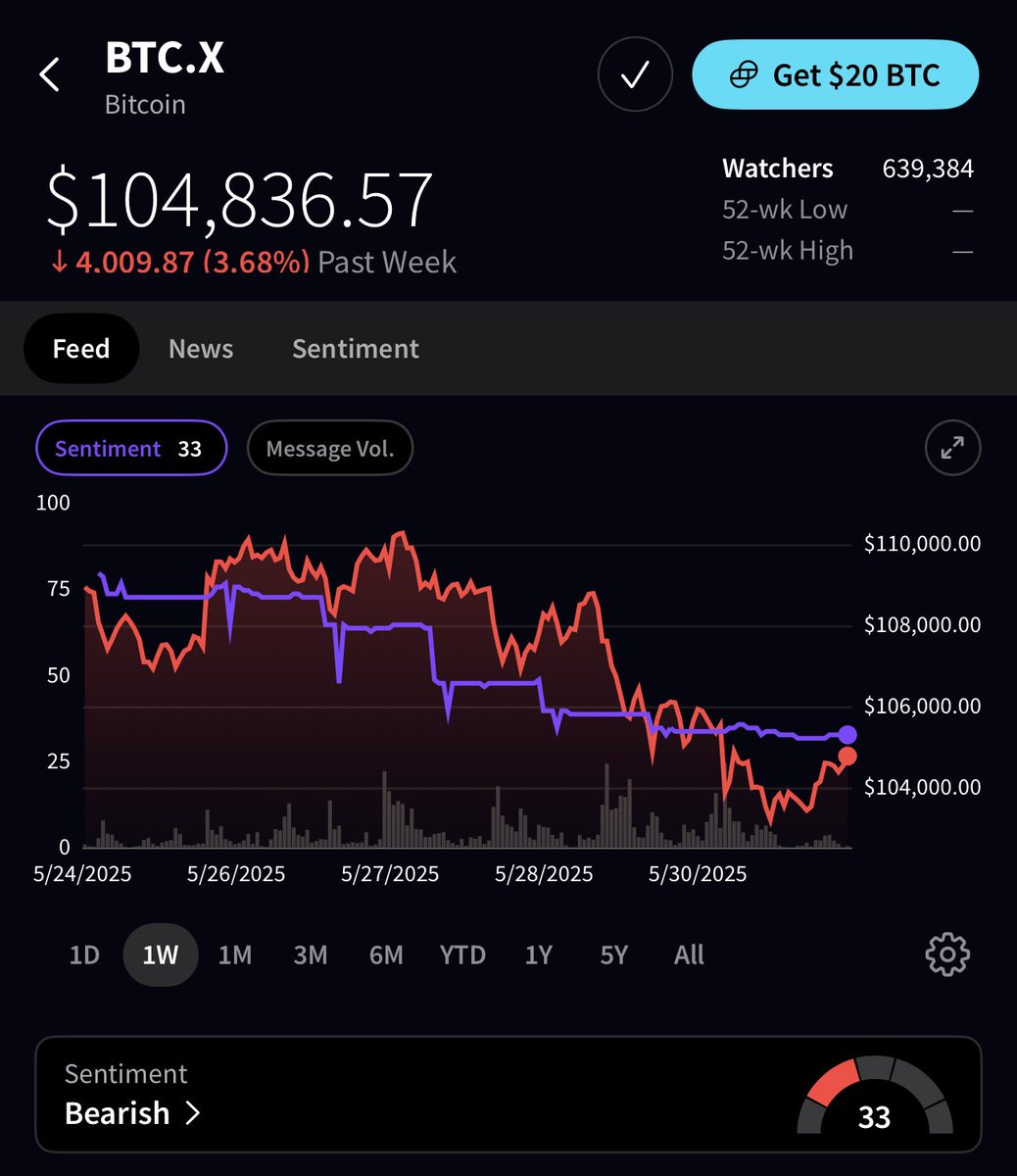Click the 4.009.87 (3.68%) change value

point(193,263)
